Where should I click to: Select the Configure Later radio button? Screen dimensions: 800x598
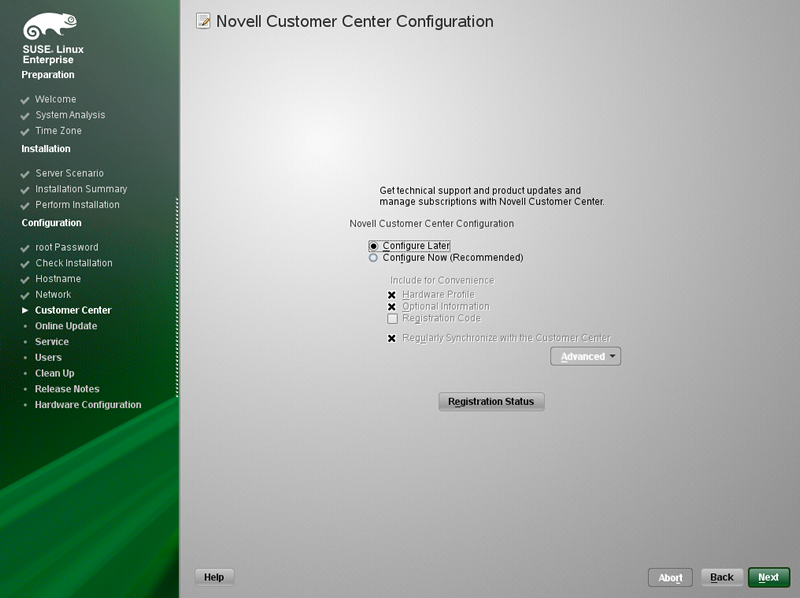[x=373, y=246]
